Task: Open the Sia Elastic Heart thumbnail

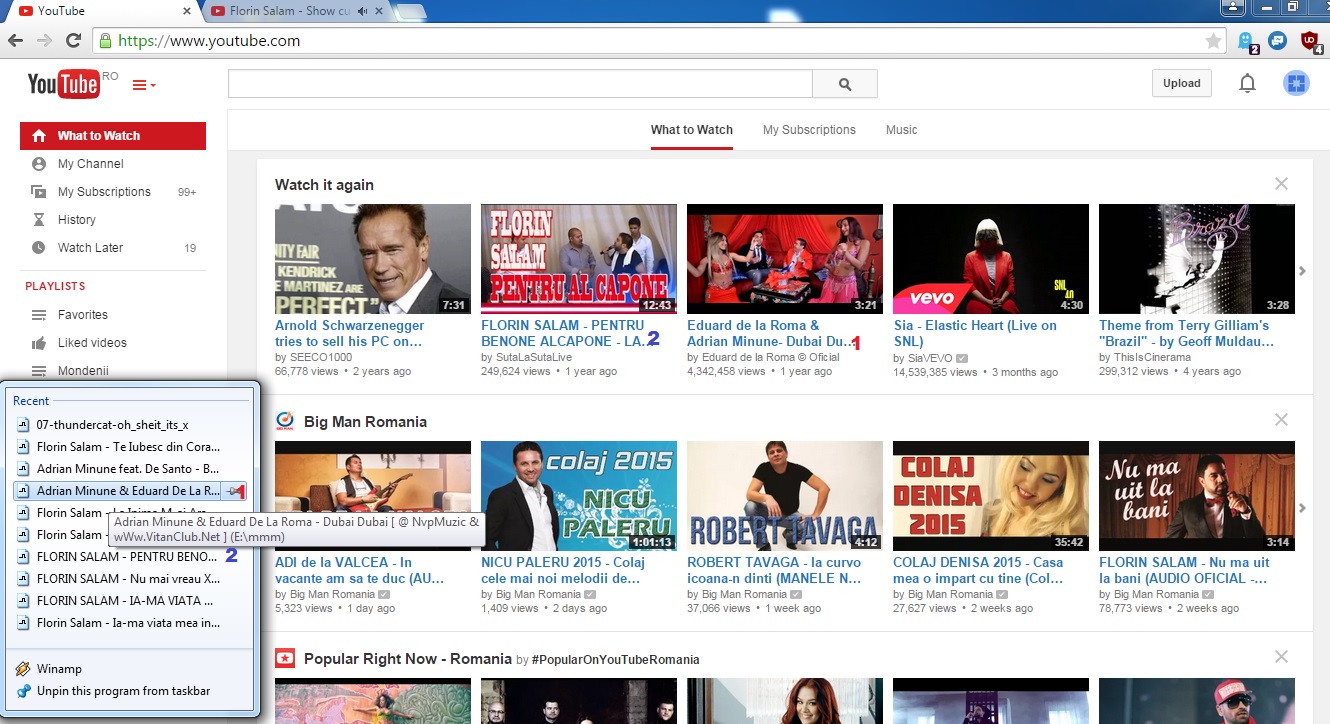Action: (991, 259)
